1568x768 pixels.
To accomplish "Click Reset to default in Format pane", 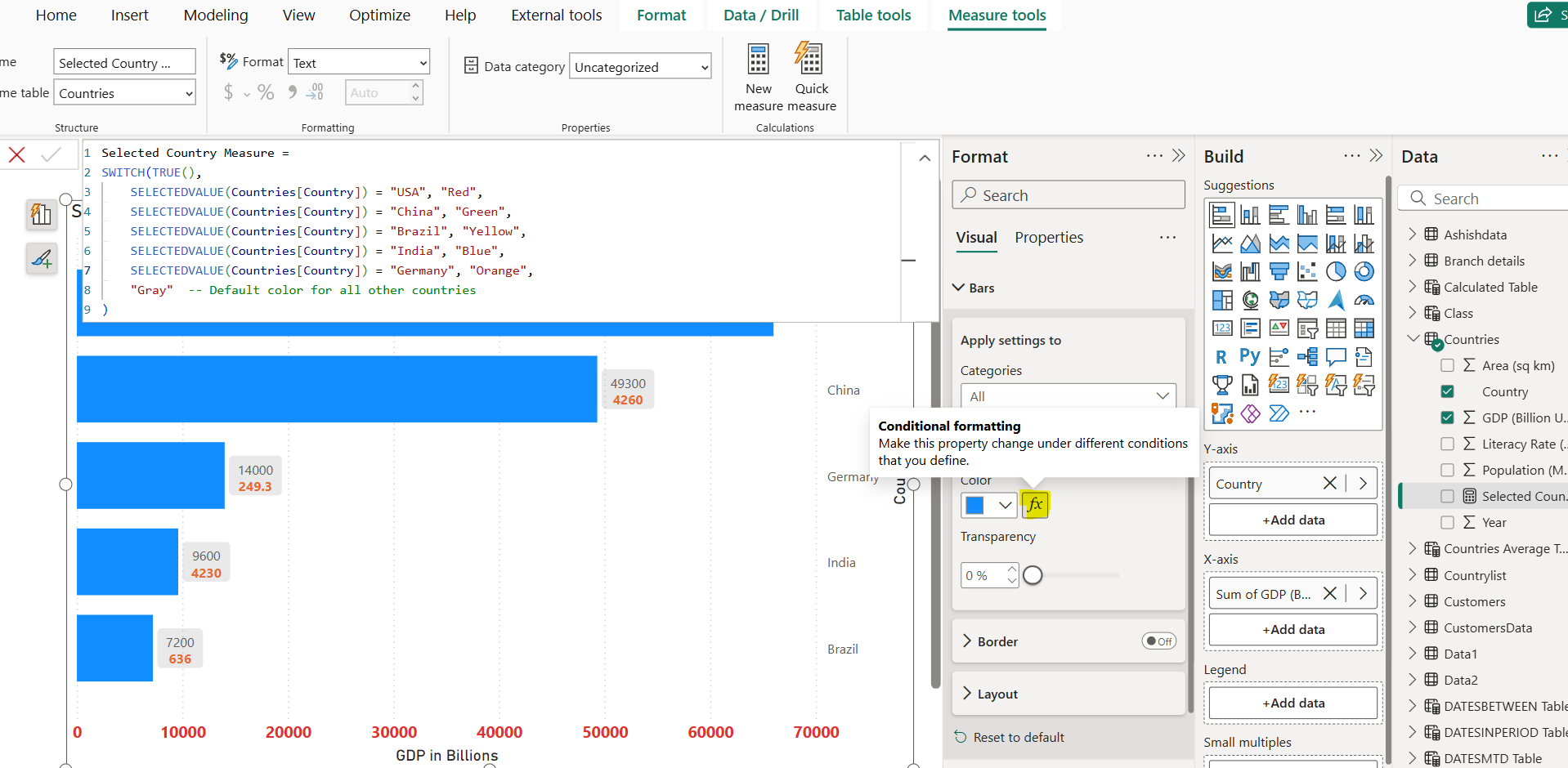I will click(1018, 736).
